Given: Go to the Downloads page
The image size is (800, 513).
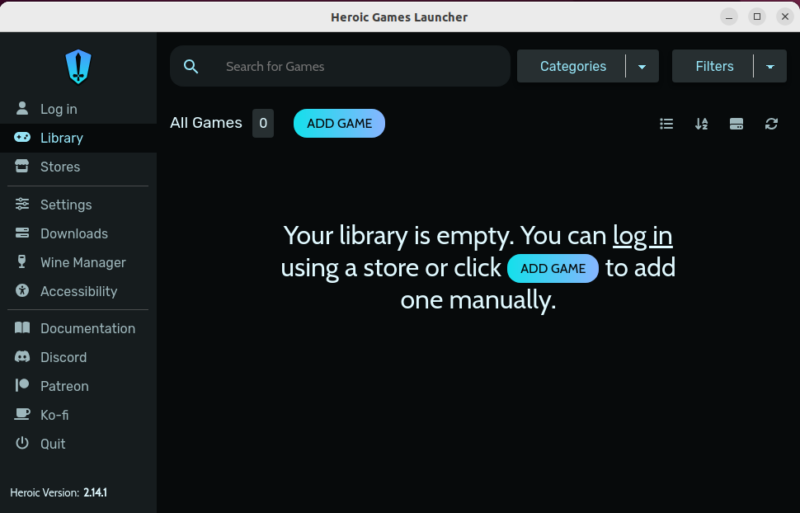Looking at the screenshot, I should pyautogui.click(x=78, y=233).
